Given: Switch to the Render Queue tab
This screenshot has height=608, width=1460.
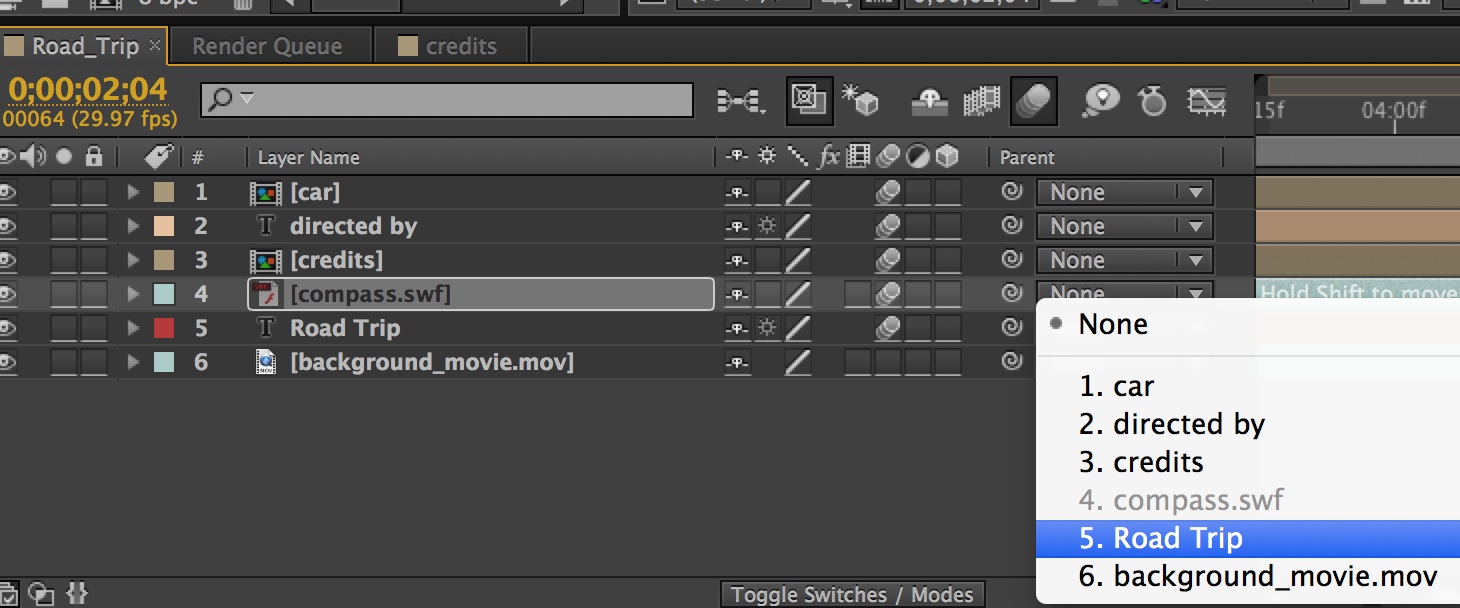Looking at the screenshot, I should (x=267, y=46).
